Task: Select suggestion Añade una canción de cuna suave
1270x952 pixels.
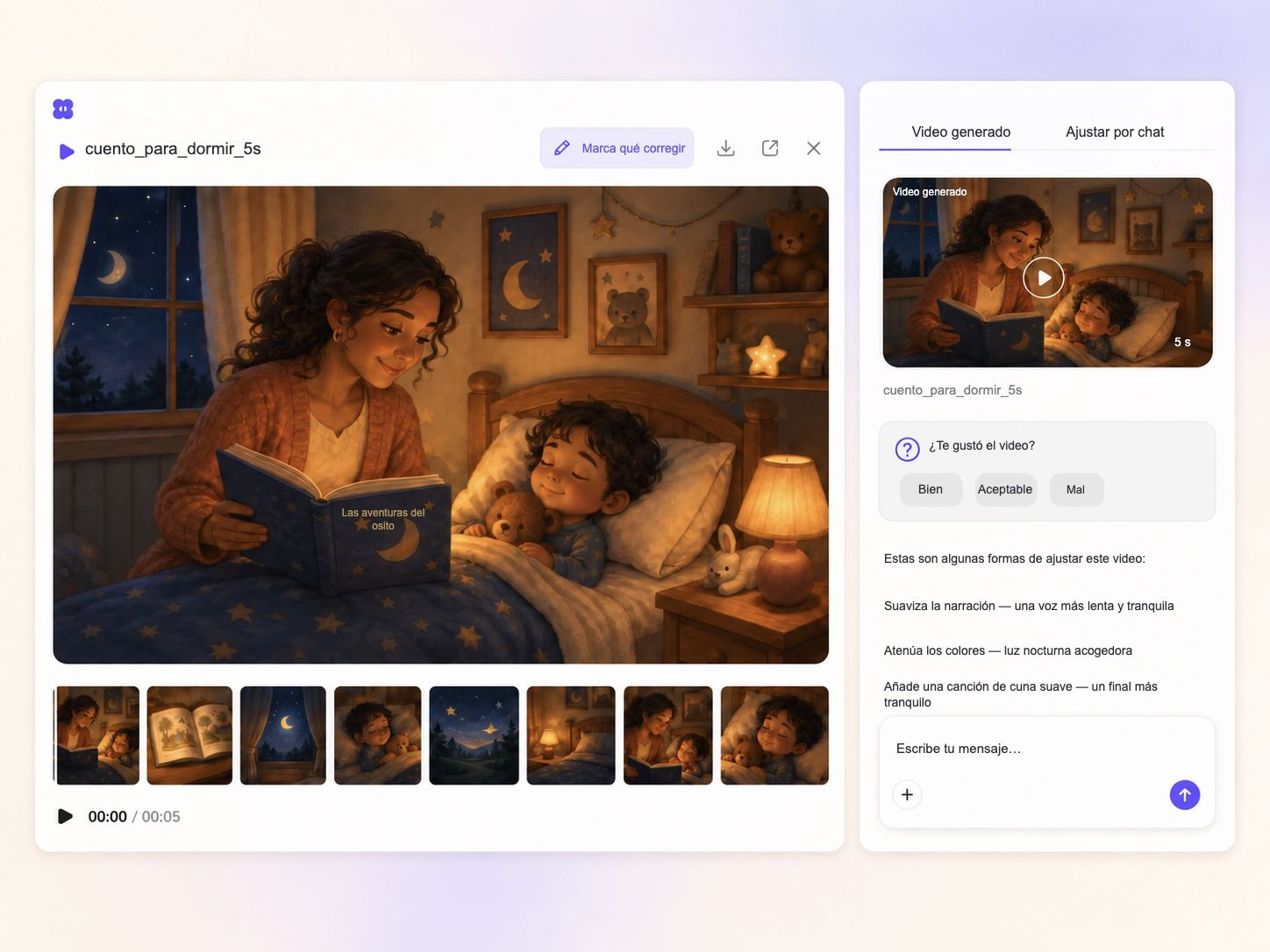Action: pos(1021,694)
